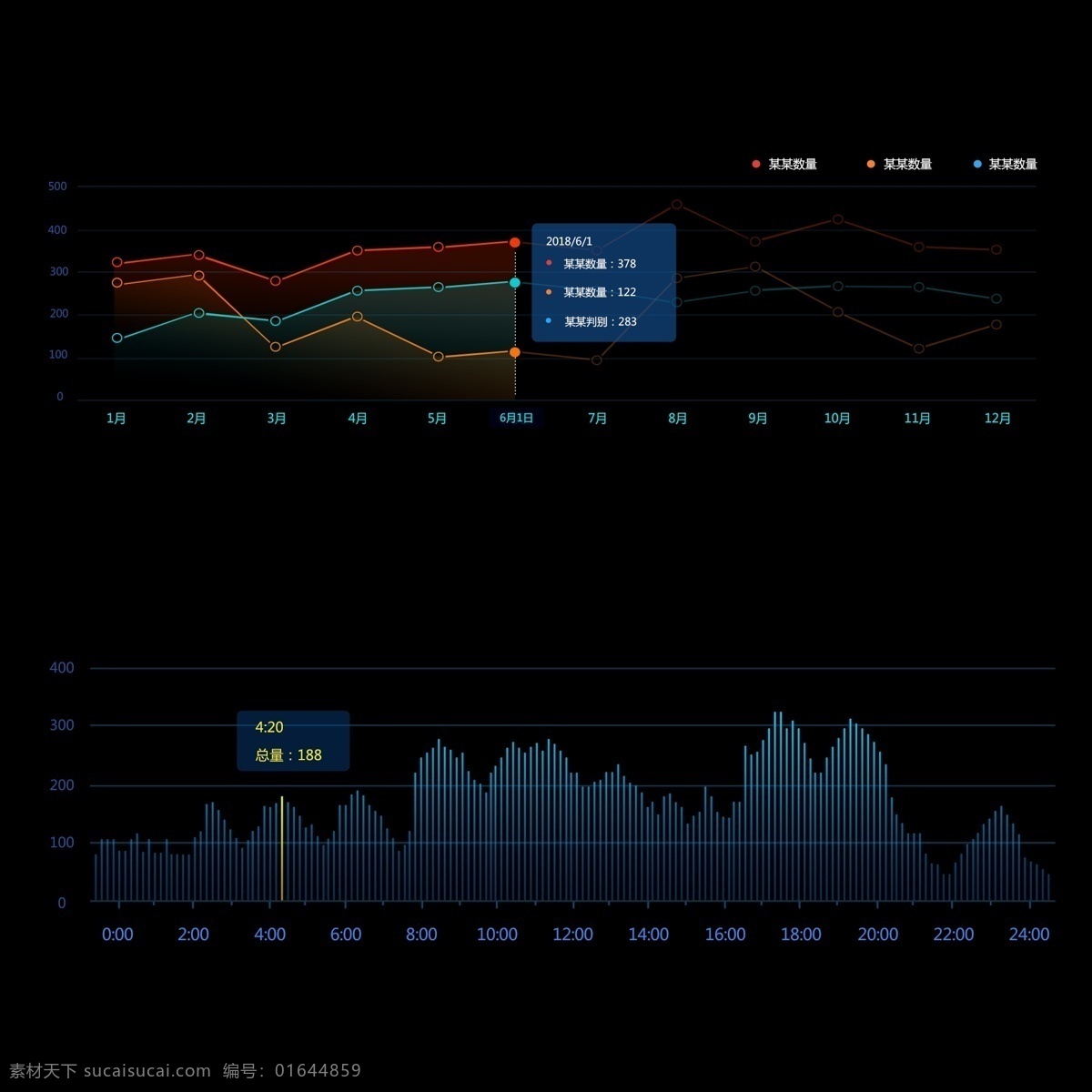The height and width of the screenshot is (1092, 1092).
Task: Select the 22:00 time axis label
Action: (953, 935)
